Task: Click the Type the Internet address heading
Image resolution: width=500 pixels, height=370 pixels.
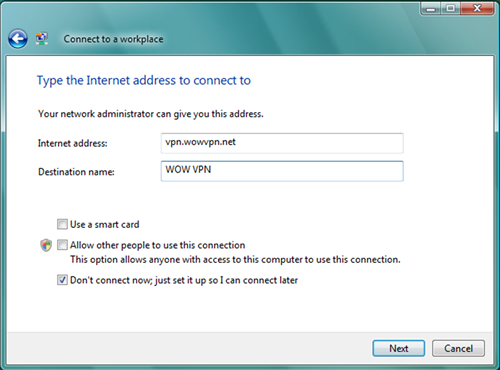Action: (144, 81)
